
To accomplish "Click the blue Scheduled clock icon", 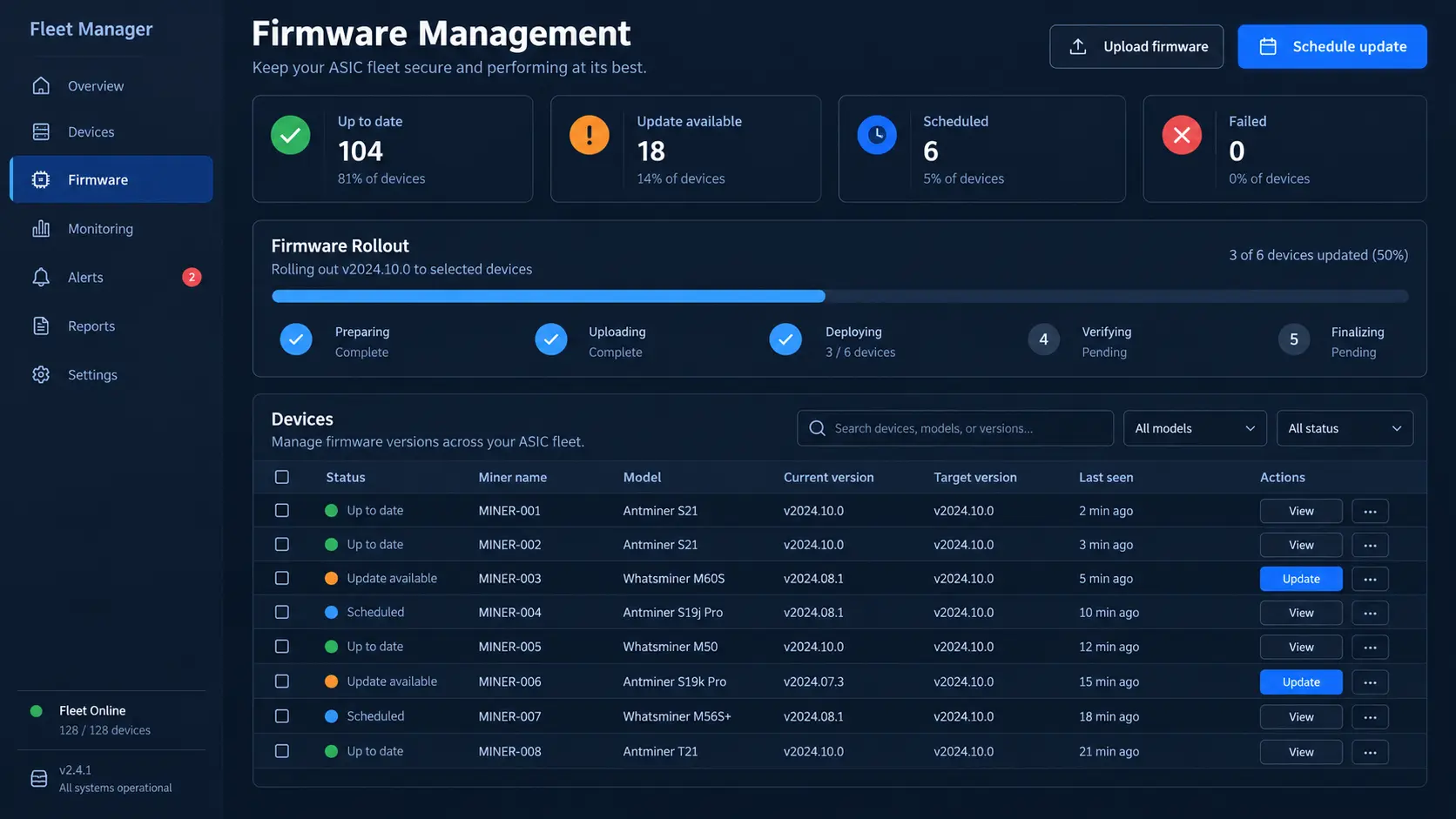I will (x=877, y=135).
